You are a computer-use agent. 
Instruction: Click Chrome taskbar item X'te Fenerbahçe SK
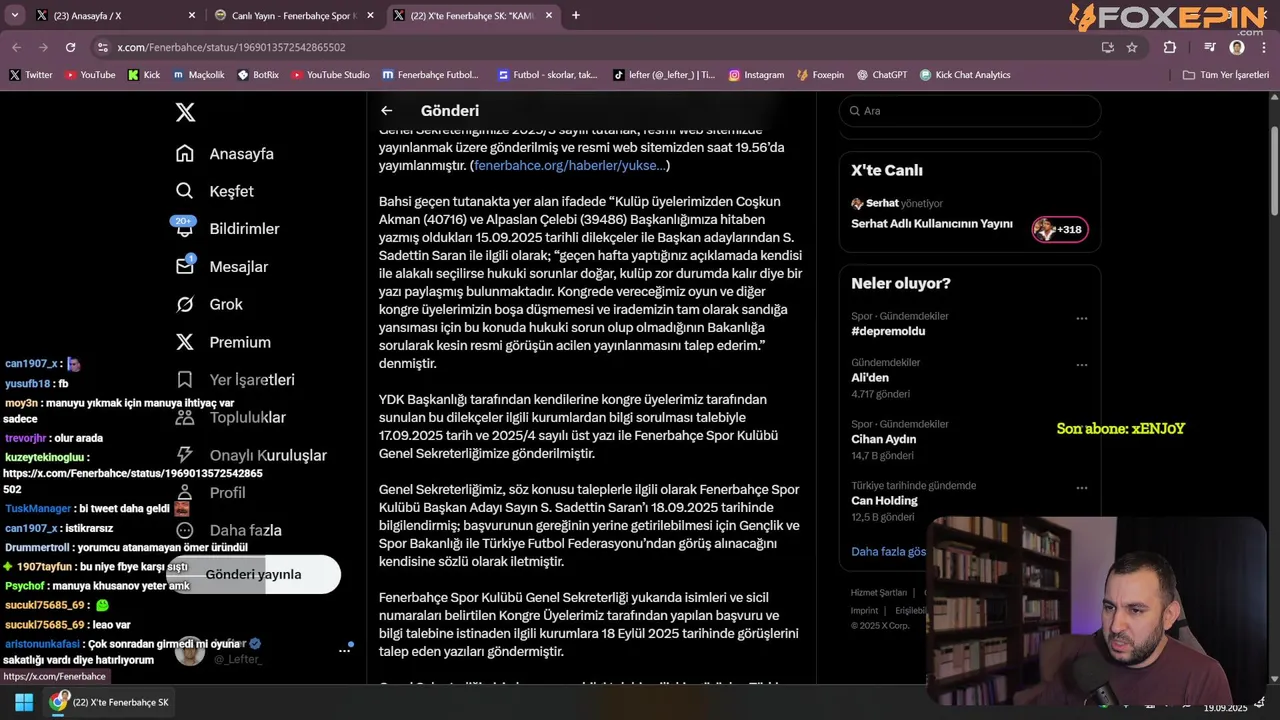(110, 702)
